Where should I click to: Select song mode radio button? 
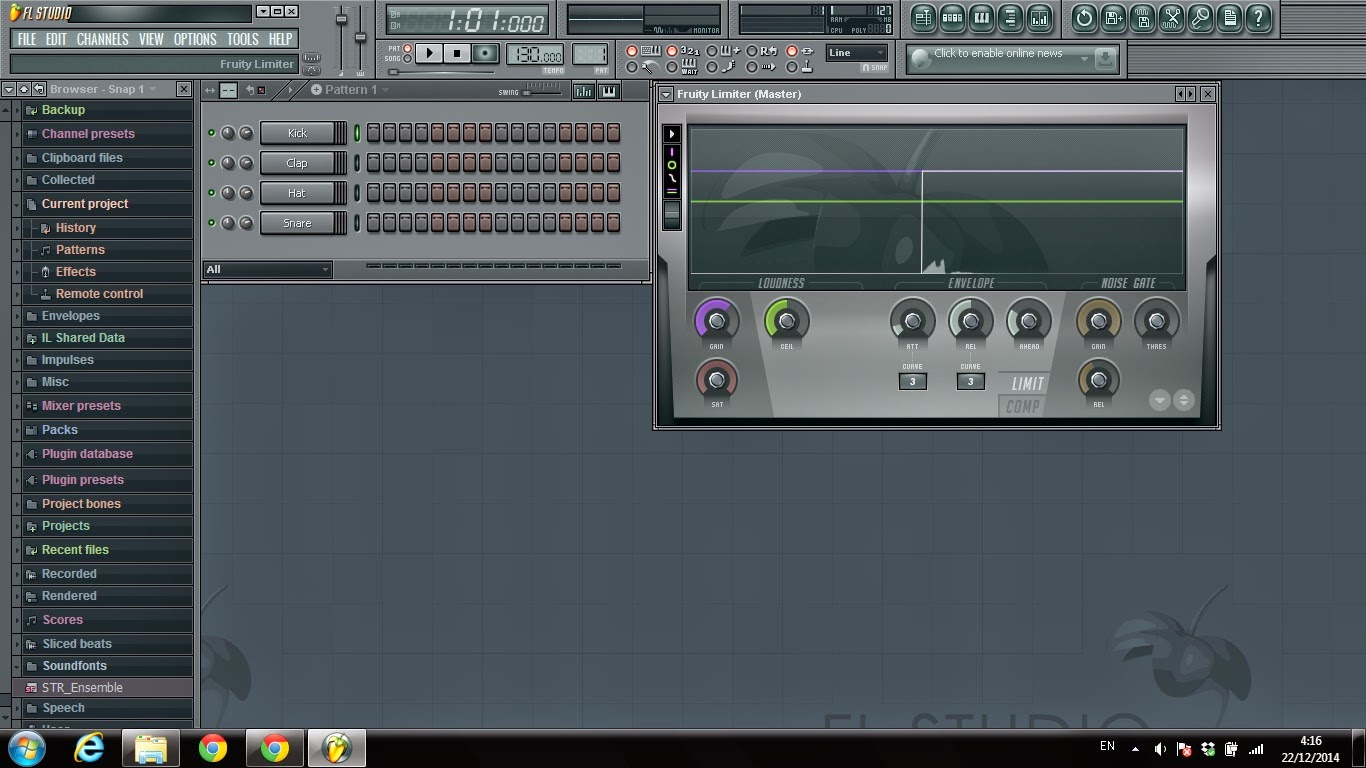point(407,59)
